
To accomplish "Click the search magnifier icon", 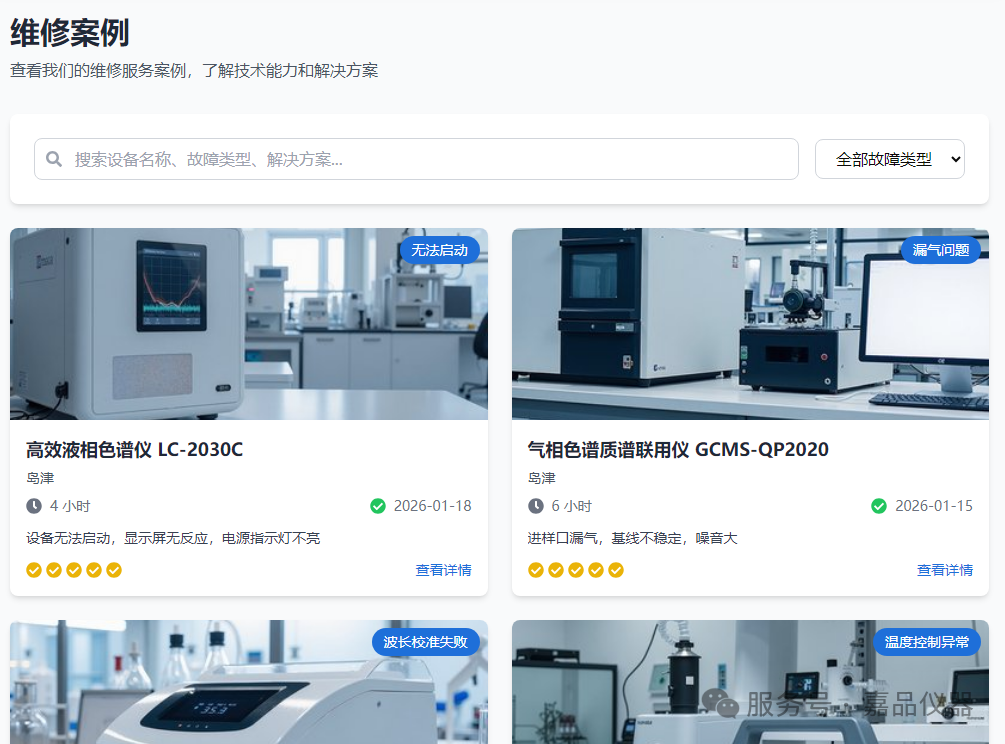I will point(54,159).
